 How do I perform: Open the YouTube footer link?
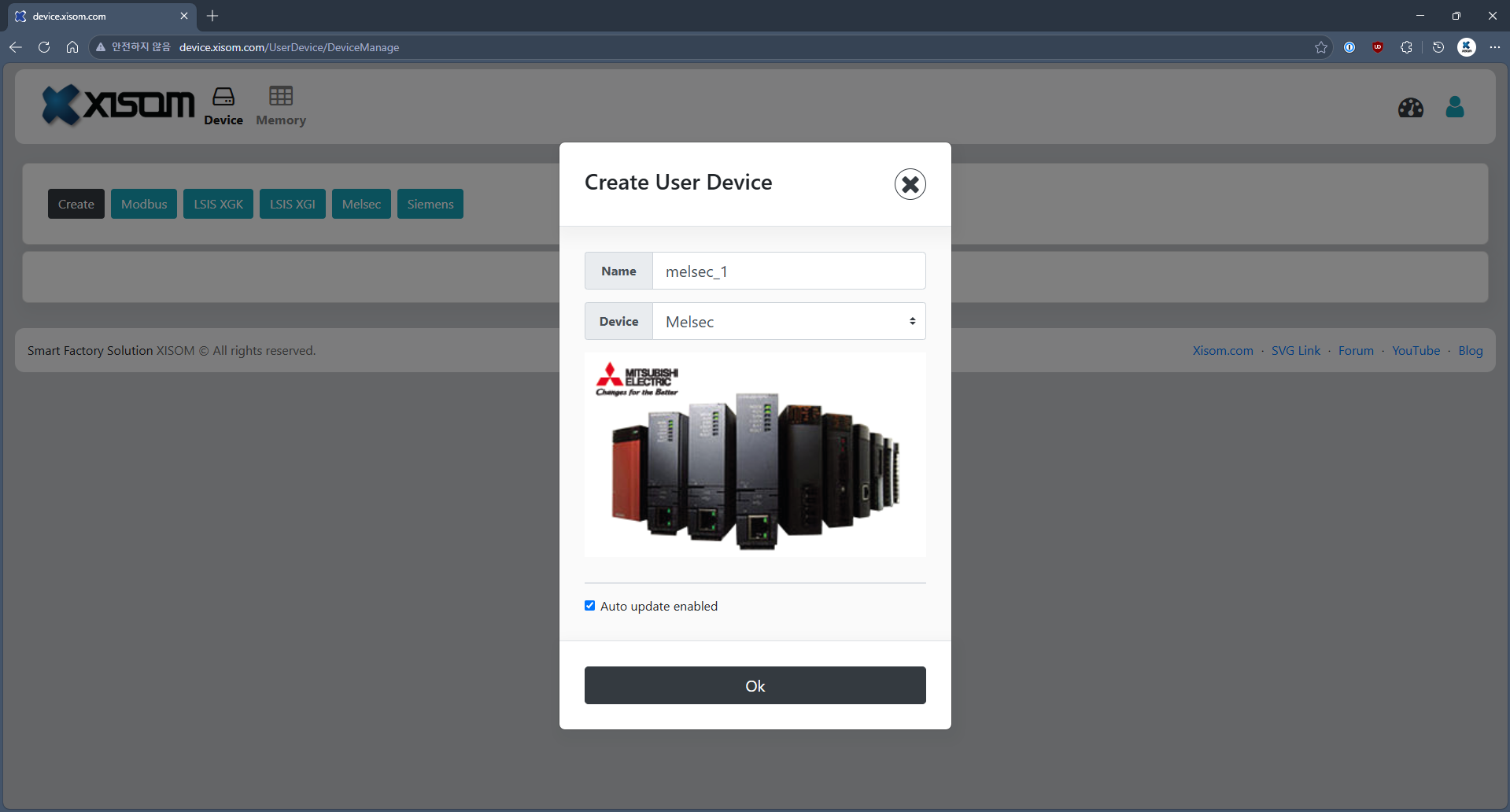pos(1416,351)
